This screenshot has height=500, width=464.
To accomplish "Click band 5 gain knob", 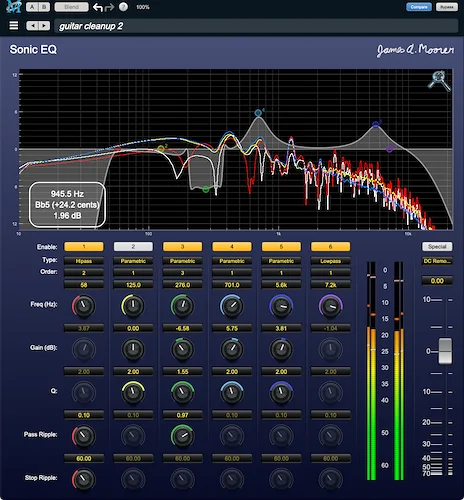I will [281, 349].
